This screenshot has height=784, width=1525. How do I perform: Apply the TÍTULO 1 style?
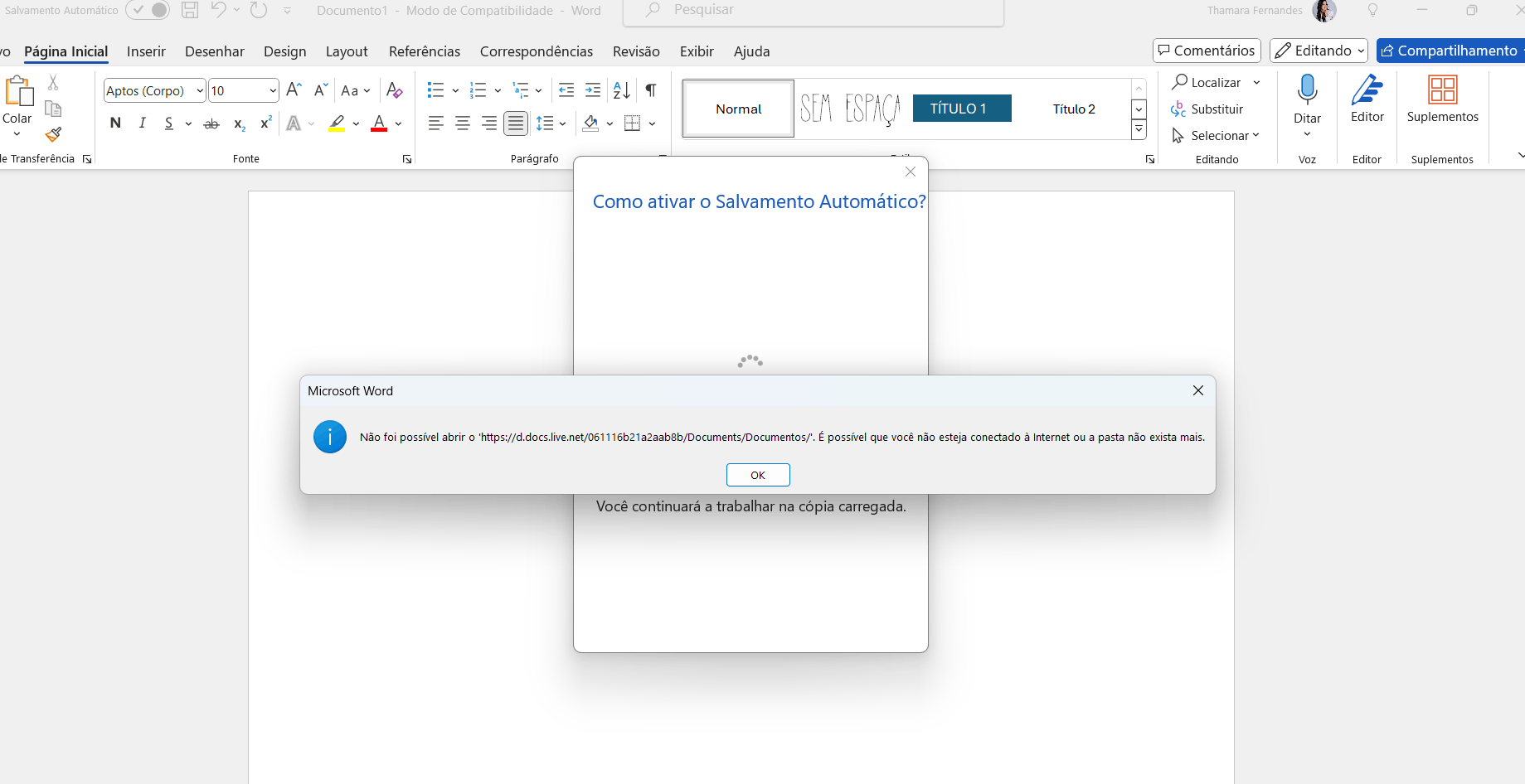[x=962, y=109]
